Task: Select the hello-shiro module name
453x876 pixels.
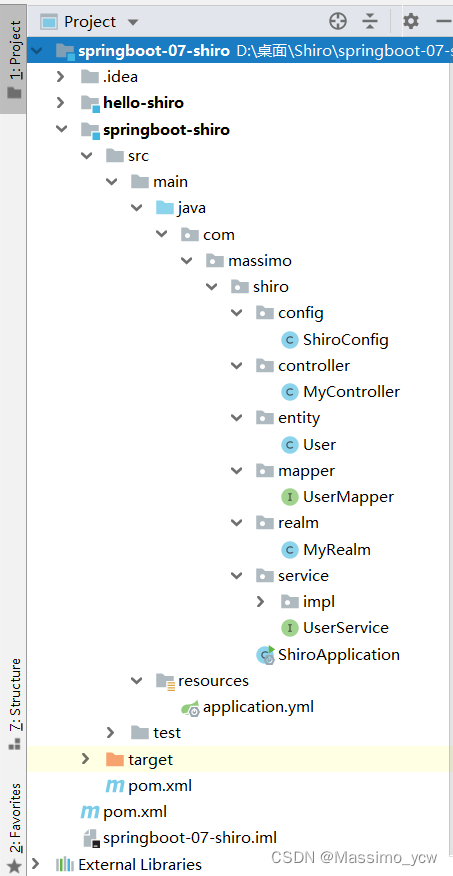Action: tap(144, 103)
